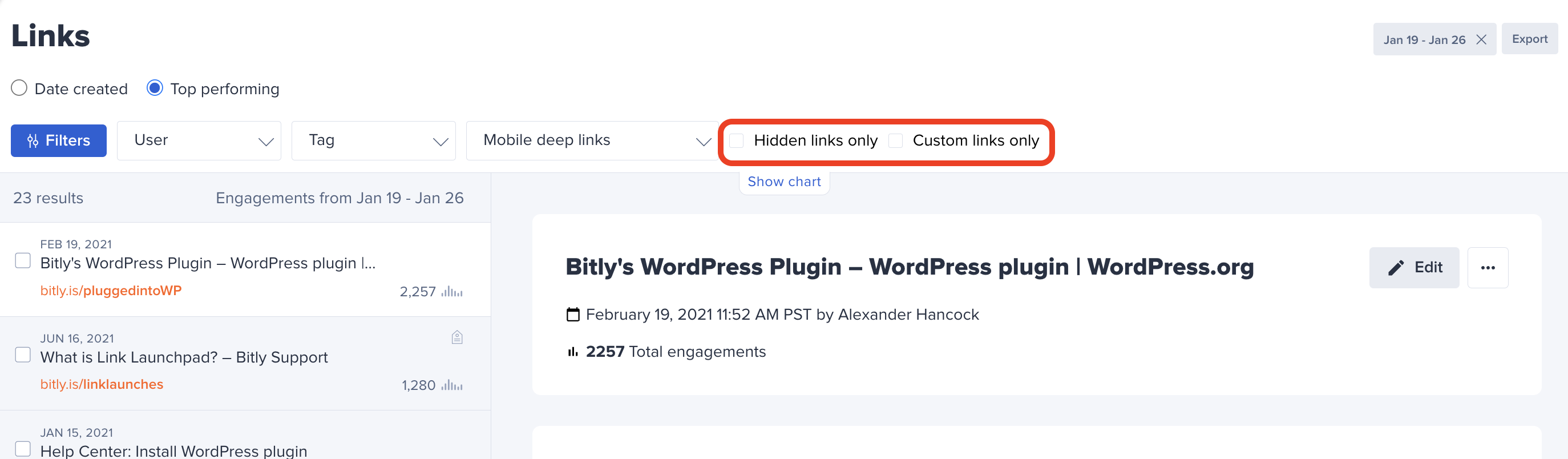The width and height of the screenshot is (1568, 459).
Task: Clear the Jan 19 - Jan 26 date range
Action: 1482,39
